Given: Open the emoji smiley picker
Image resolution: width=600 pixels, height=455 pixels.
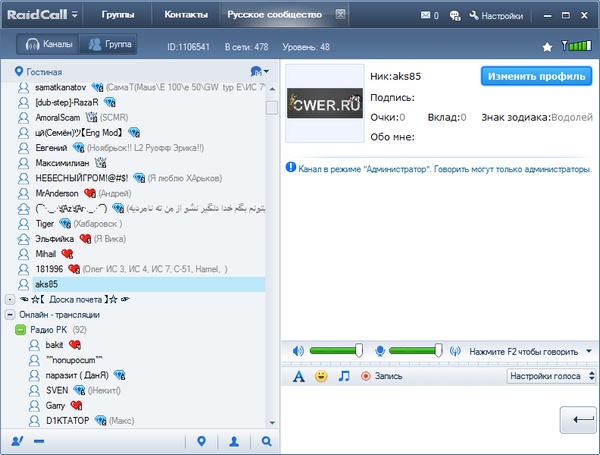Looking at the screenshot, I should coord(321,376).
